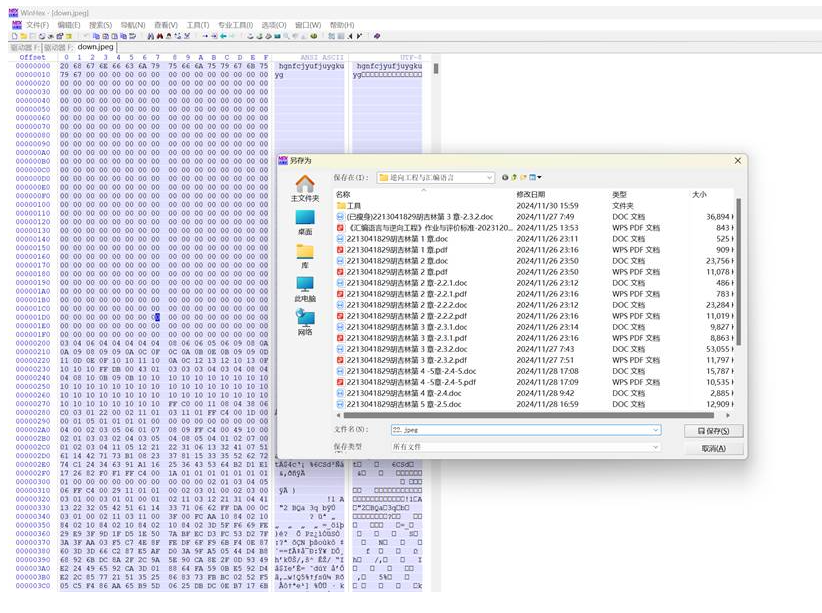Screen dimensions: 822x613
Task: Select file 2213041829胡吉林第 1 章.doc
Action: coord(392,239)
